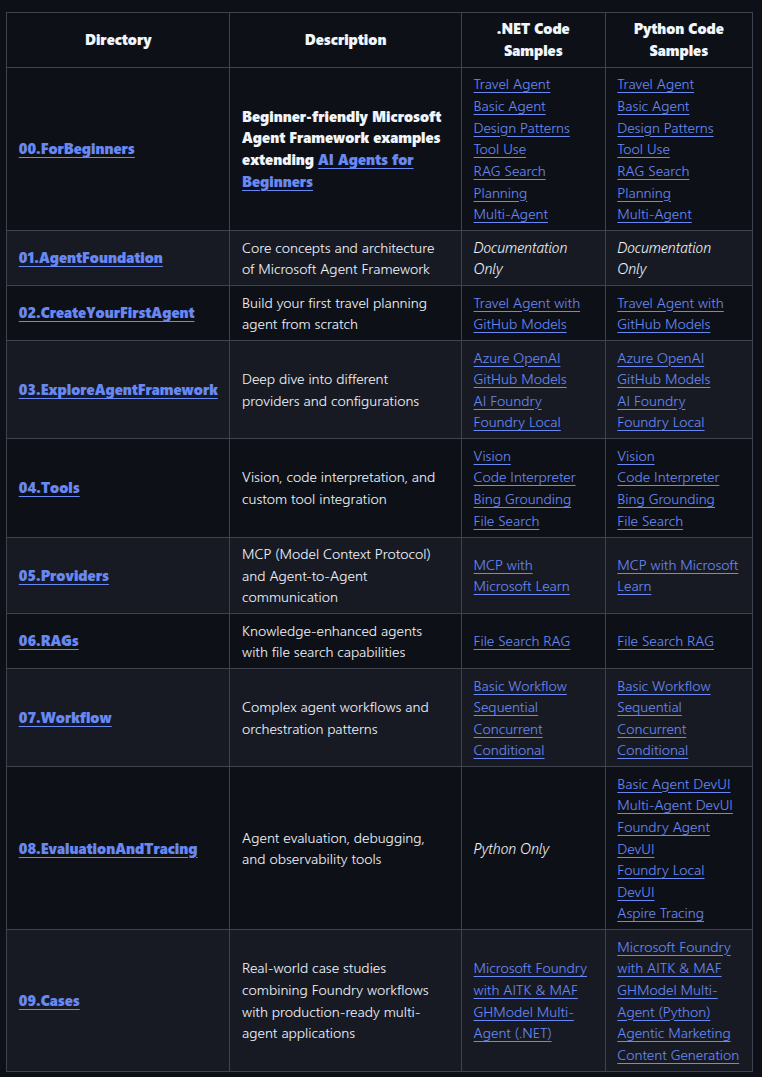Image resolution: width=762 pixels, height=1077 pixels.
Task: Open Python Azure OpenAI sample link
Action: tap(660, 359)
